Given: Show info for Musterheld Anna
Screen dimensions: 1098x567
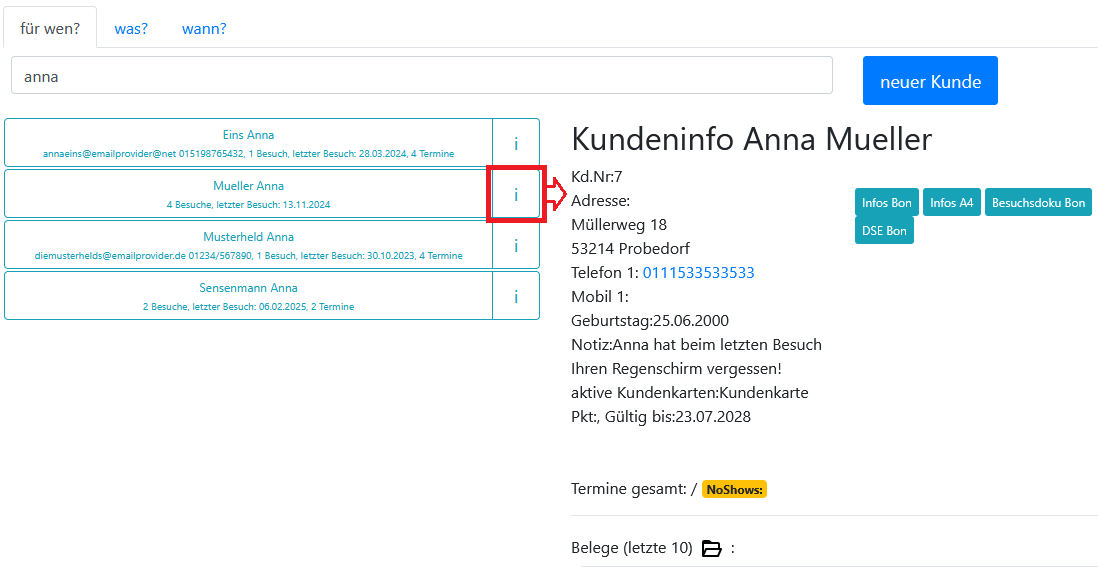Looking at the screenshot, I should (516, 245).
